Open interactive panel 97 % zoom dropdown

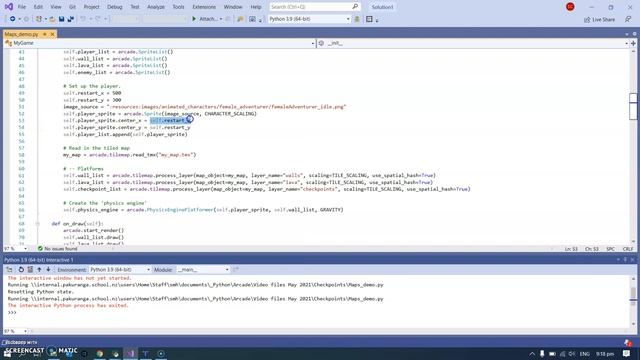(x=16, y=331)
